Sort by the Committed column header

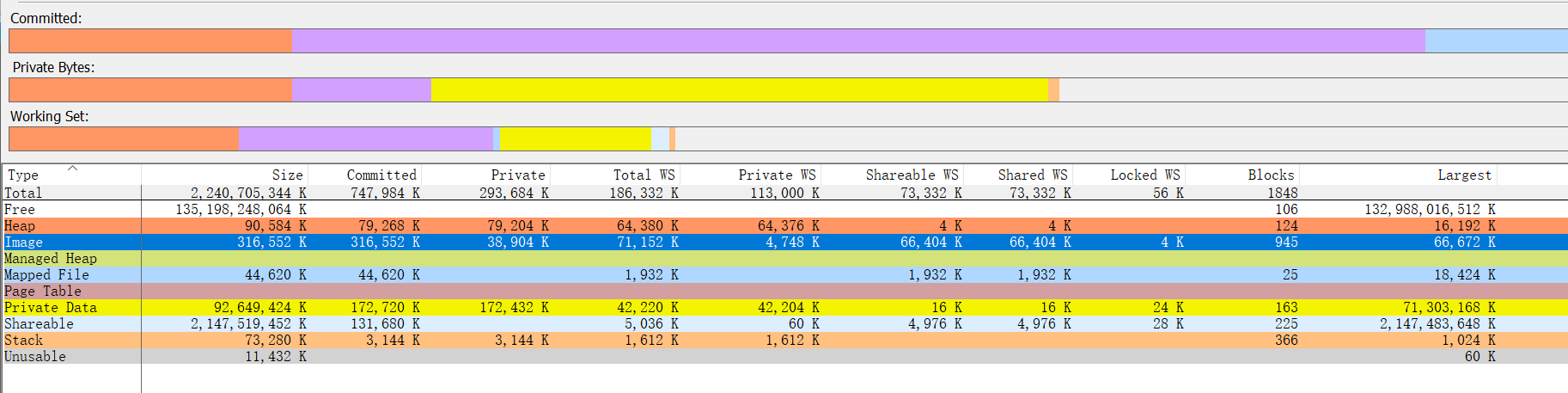point(364,175)
